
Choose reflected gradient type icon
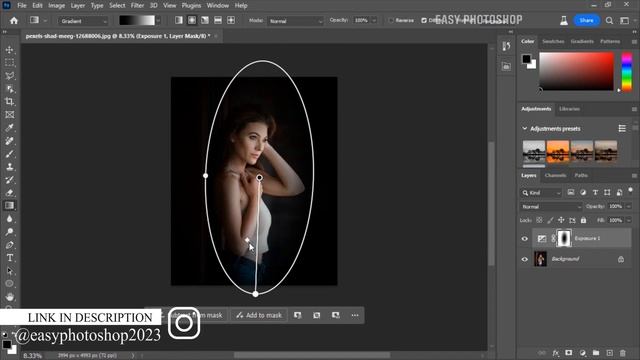(x=218, y=20)
